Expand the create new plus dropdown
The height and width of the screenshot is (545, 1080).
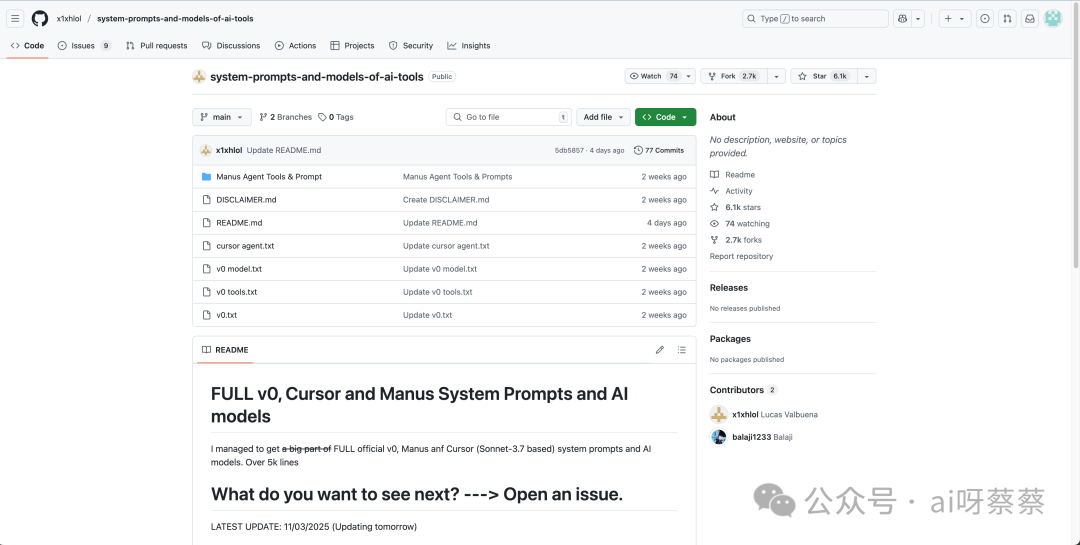click(955, 19)
